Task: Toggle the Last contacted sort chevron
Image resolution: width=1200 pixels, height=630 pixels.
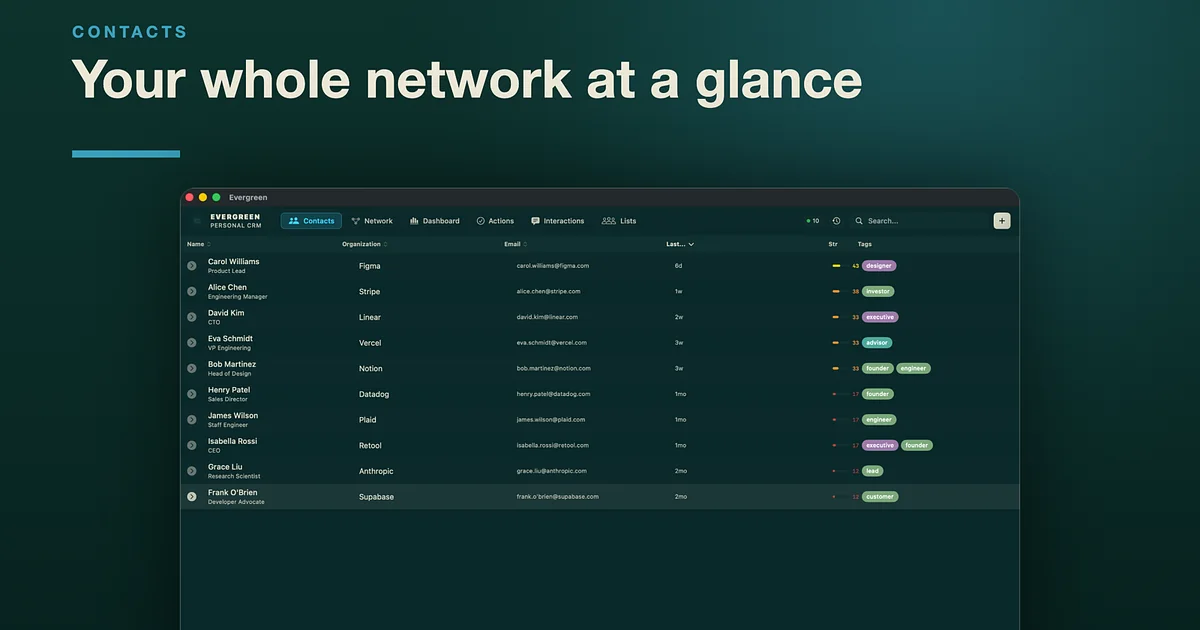Action: (690, 244)
